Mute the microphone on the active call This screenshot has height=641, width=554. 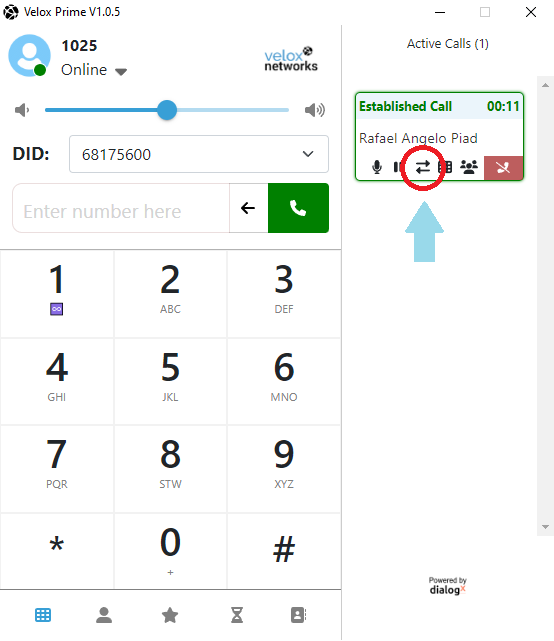click(x=377, y=167)
